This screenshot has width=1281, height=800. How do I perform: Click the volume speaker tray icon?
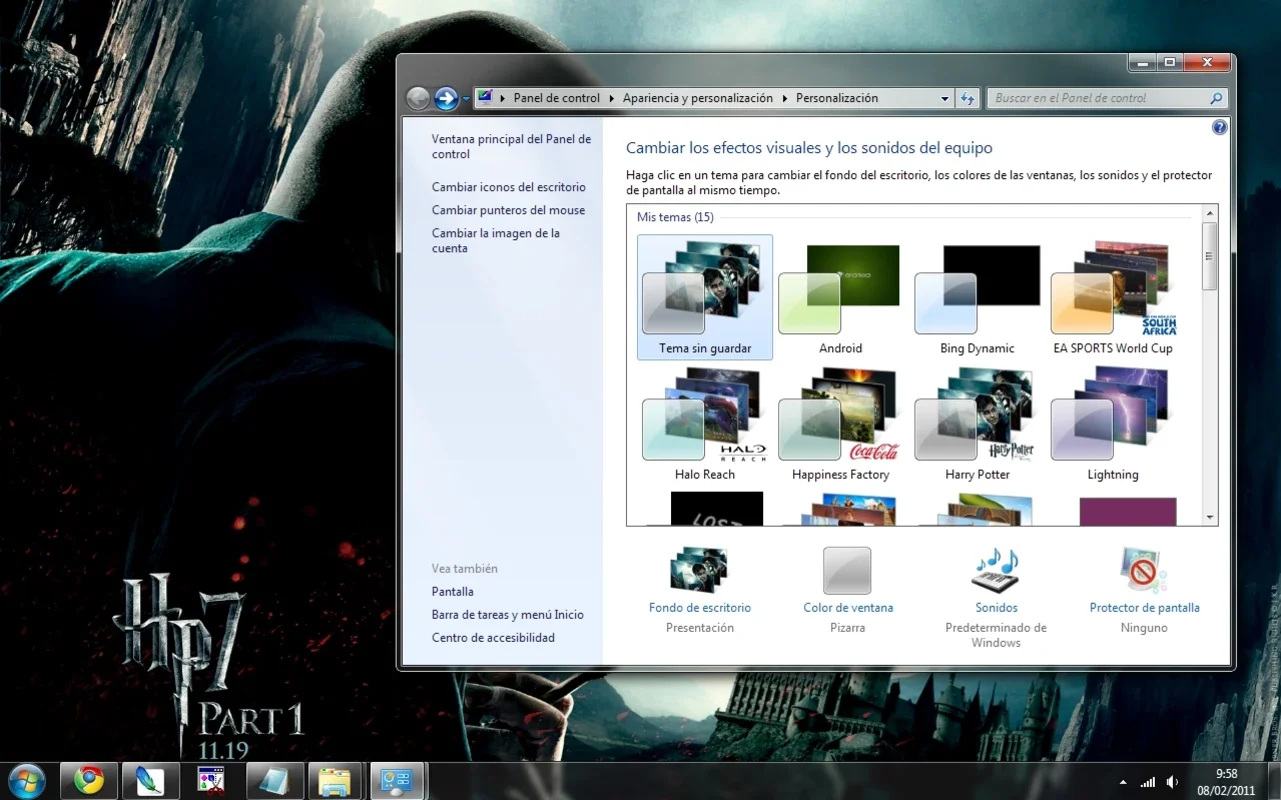(x=1172, y=782)
